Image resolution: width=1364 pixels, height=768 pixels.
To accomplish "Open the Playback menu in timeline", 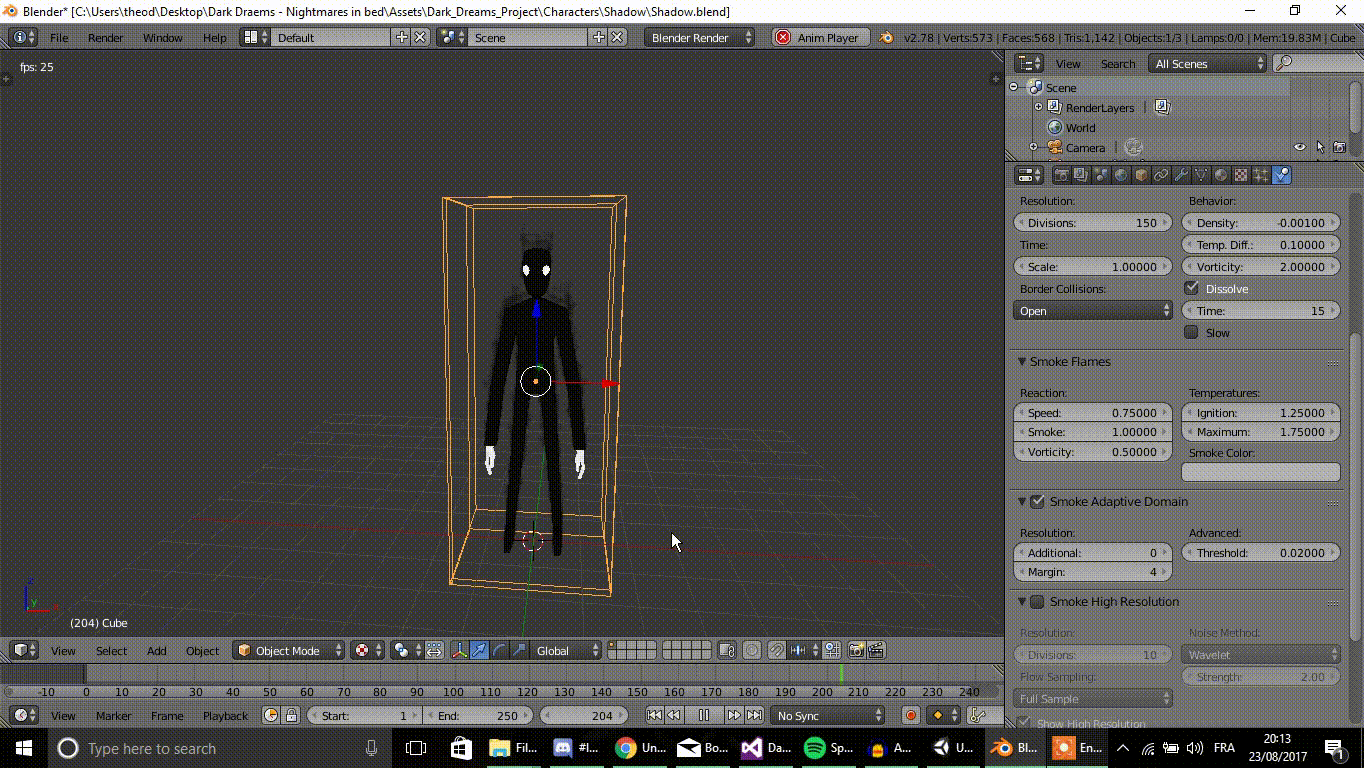I will pos(225,716).
